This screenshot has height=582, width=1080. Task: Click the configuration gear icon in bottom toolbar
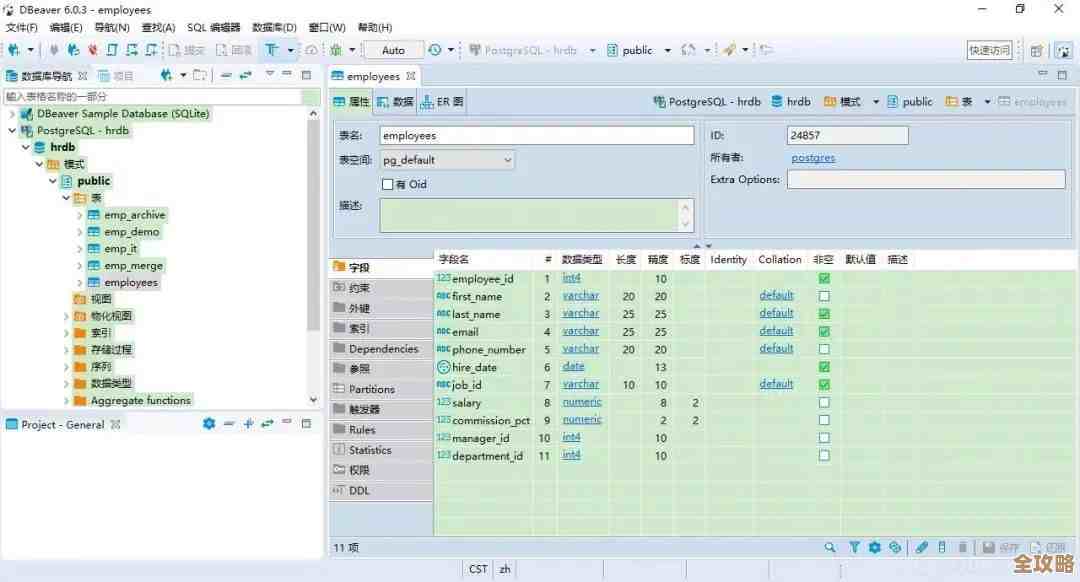(875, 547)
